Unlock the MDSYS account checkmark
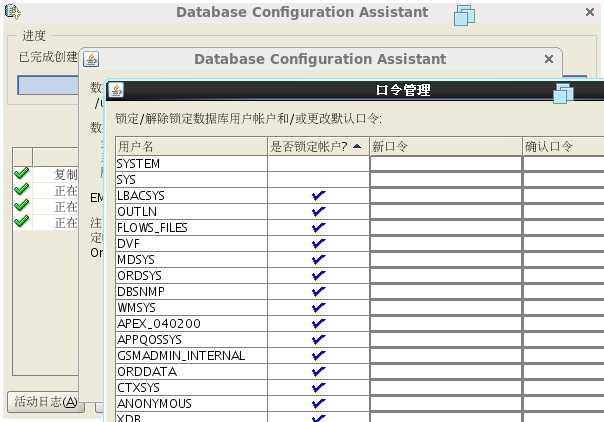The height and width of the screenshot is (422, 604). point(319,260)
